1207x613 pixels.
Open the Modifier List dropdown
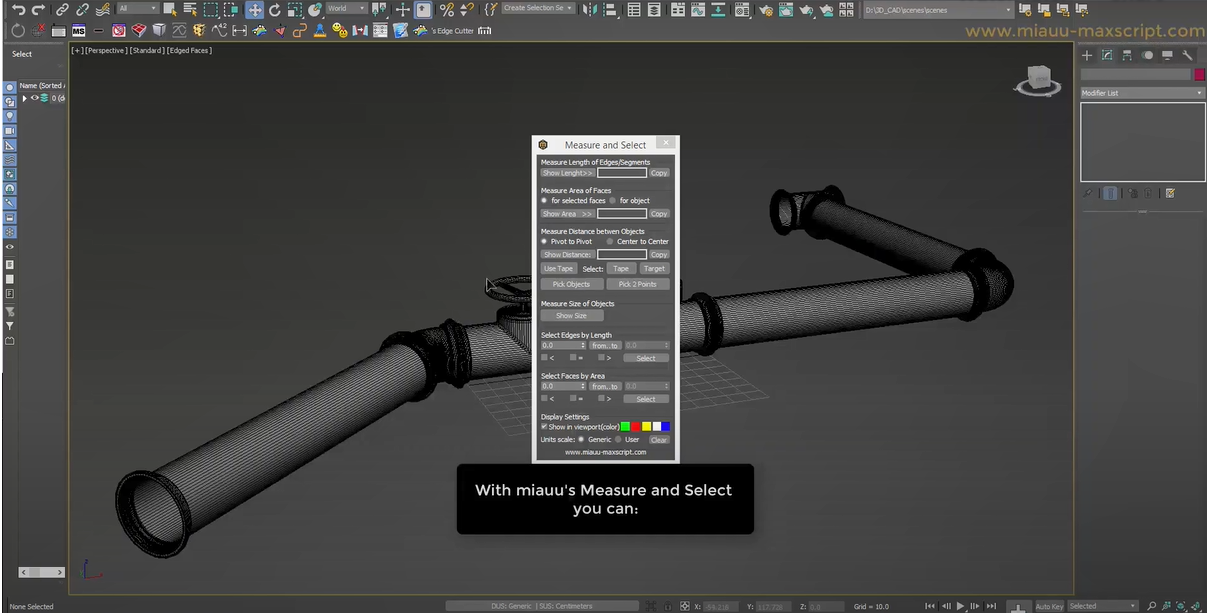(1142, 93)
